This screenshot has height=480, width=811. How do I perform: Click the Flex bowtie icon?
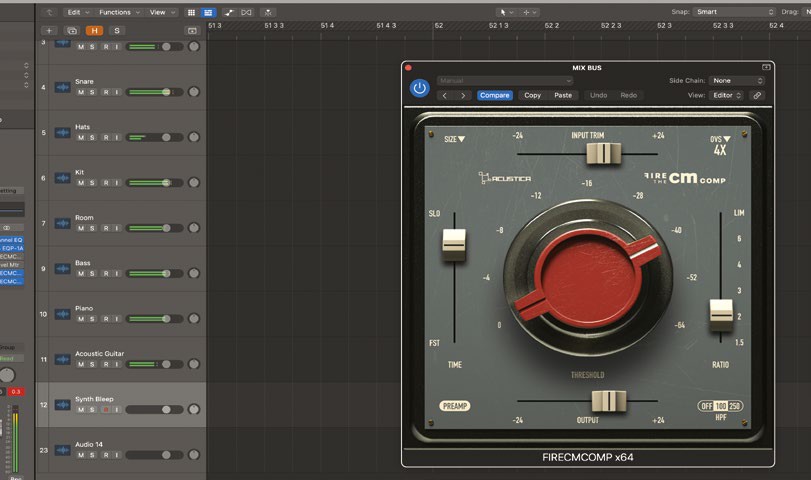click(247, 12)
